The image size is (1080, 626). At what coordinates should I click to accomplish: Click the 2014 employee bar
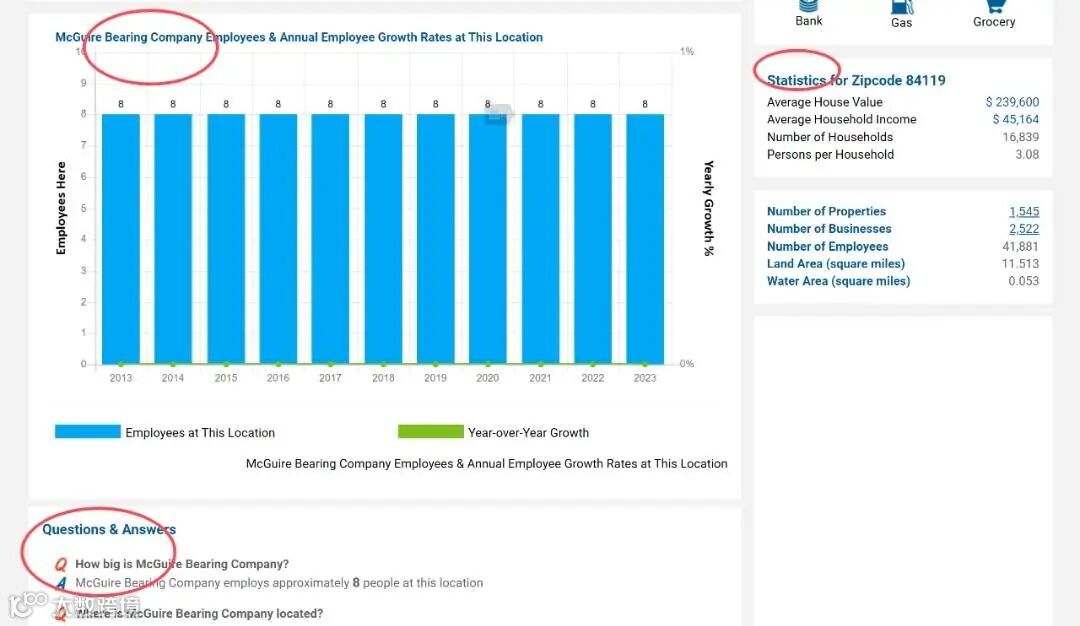[x=173, y=239]
